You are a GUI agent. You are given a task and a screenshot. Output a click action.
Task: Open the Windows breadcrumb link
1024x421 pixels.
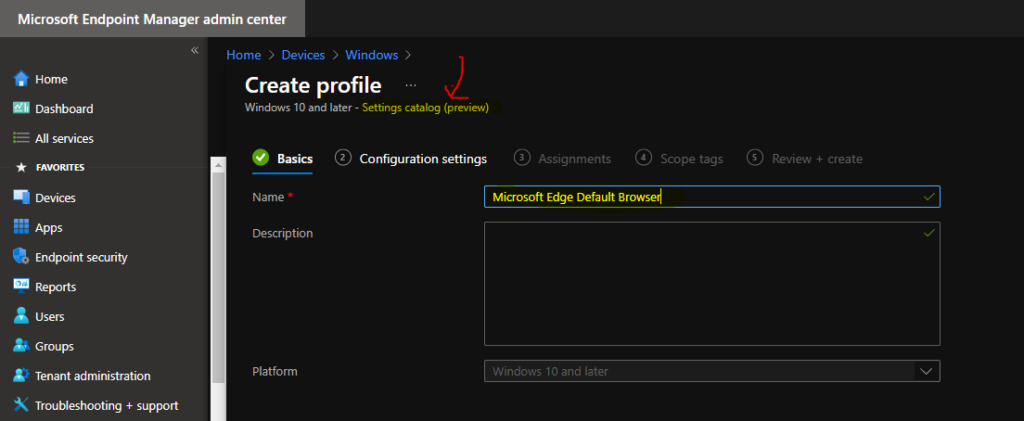(372, 55)
